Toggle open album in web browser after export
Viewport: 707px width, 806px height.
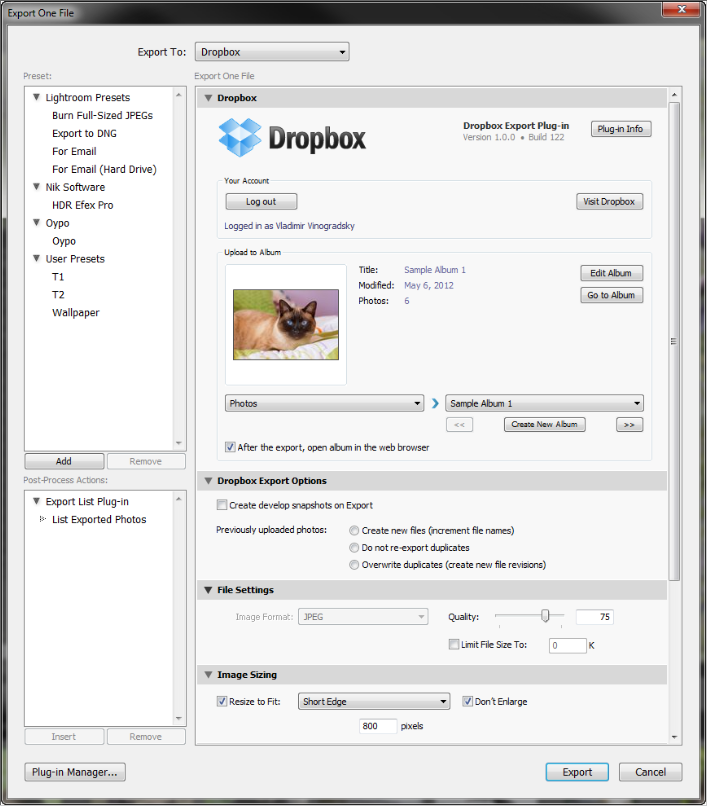(x=230, y=447)
